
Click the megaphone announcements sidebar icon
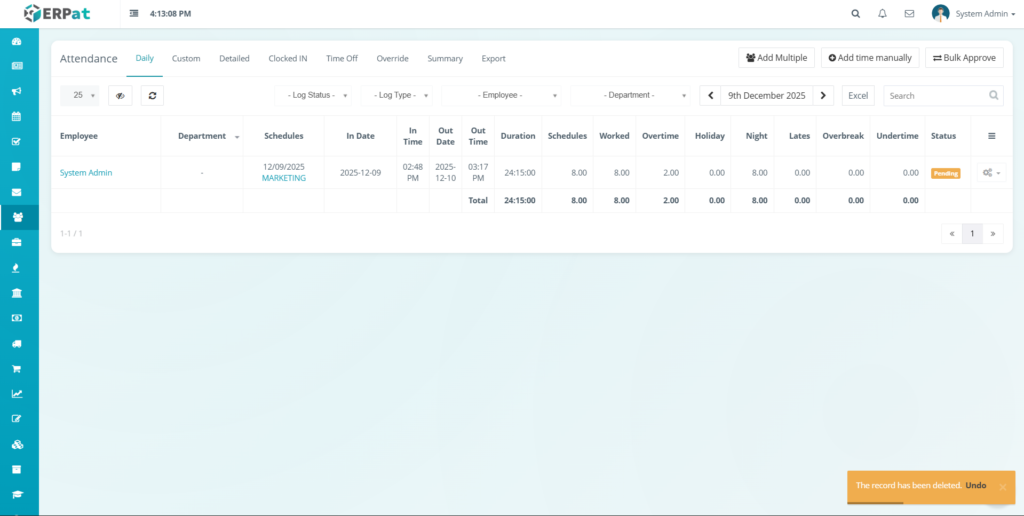pyautogui.click(x=17, y=91)
